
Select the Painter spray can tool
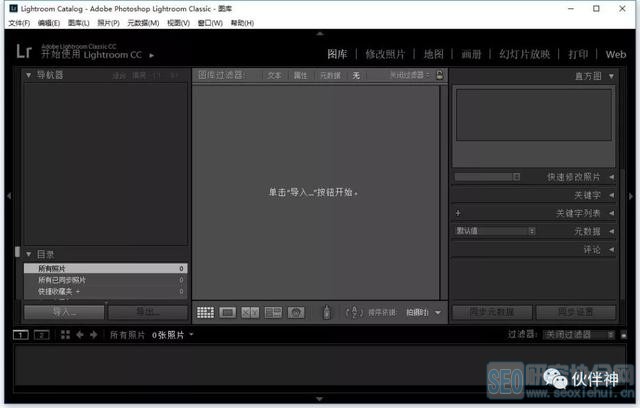pyautogui.click(x=327, y=313)
